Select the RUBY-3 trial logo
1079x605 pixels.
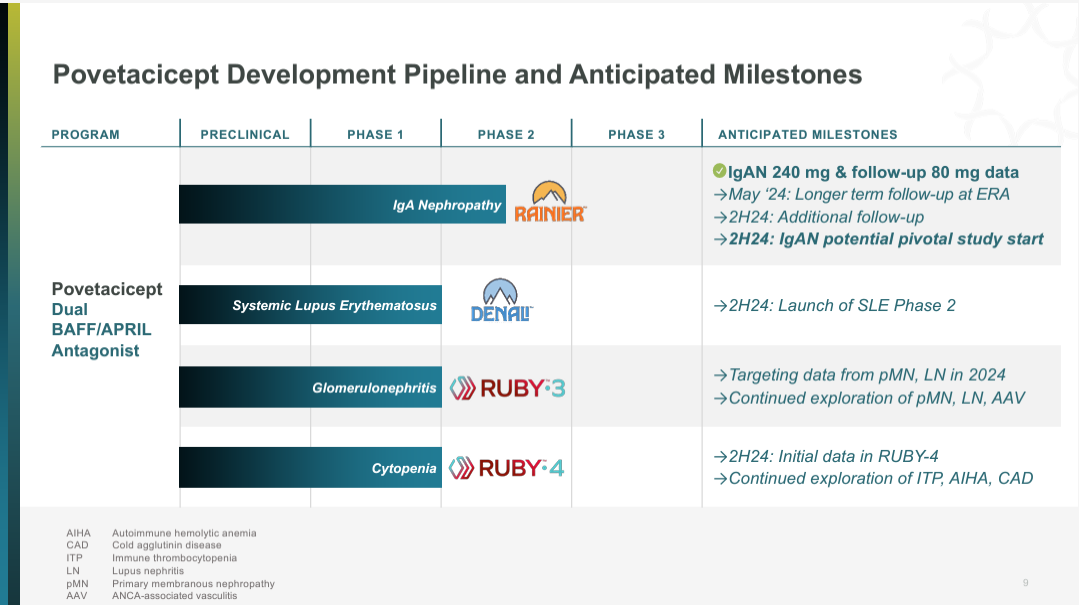pos(507,388)
